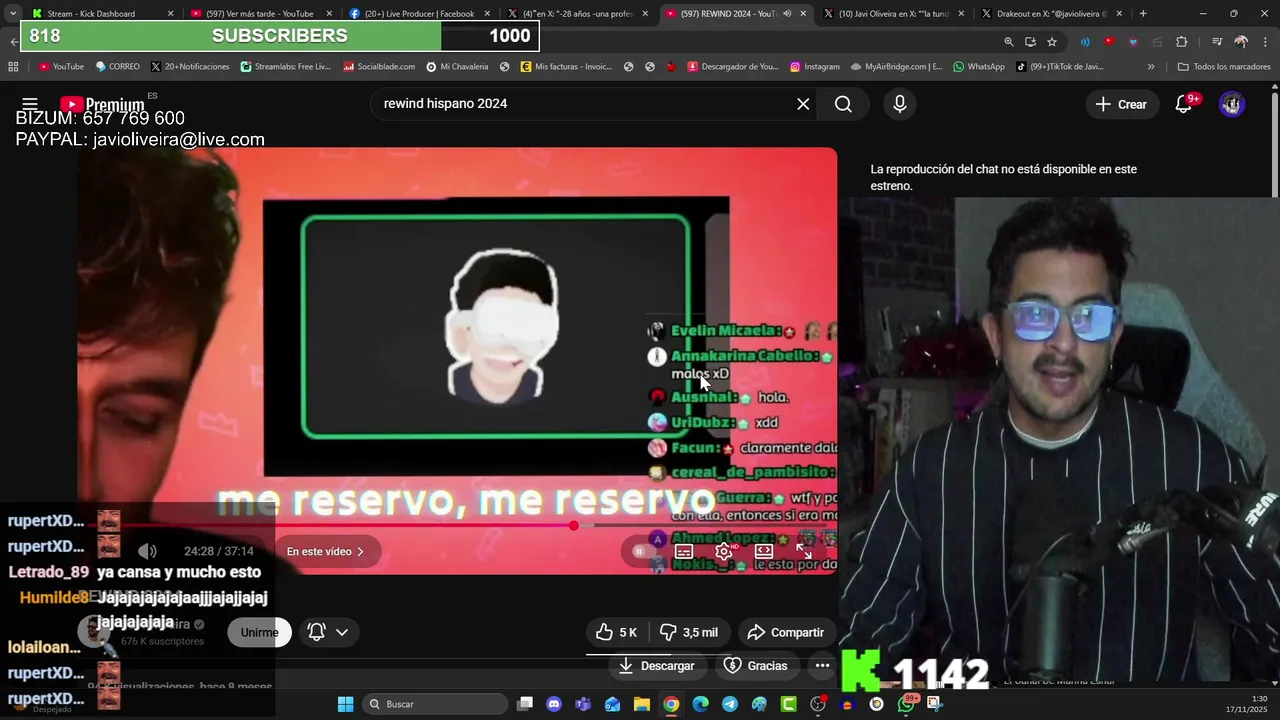
Task: Open the YouTube hamburger guide menu
Action: tap(30, 104)
